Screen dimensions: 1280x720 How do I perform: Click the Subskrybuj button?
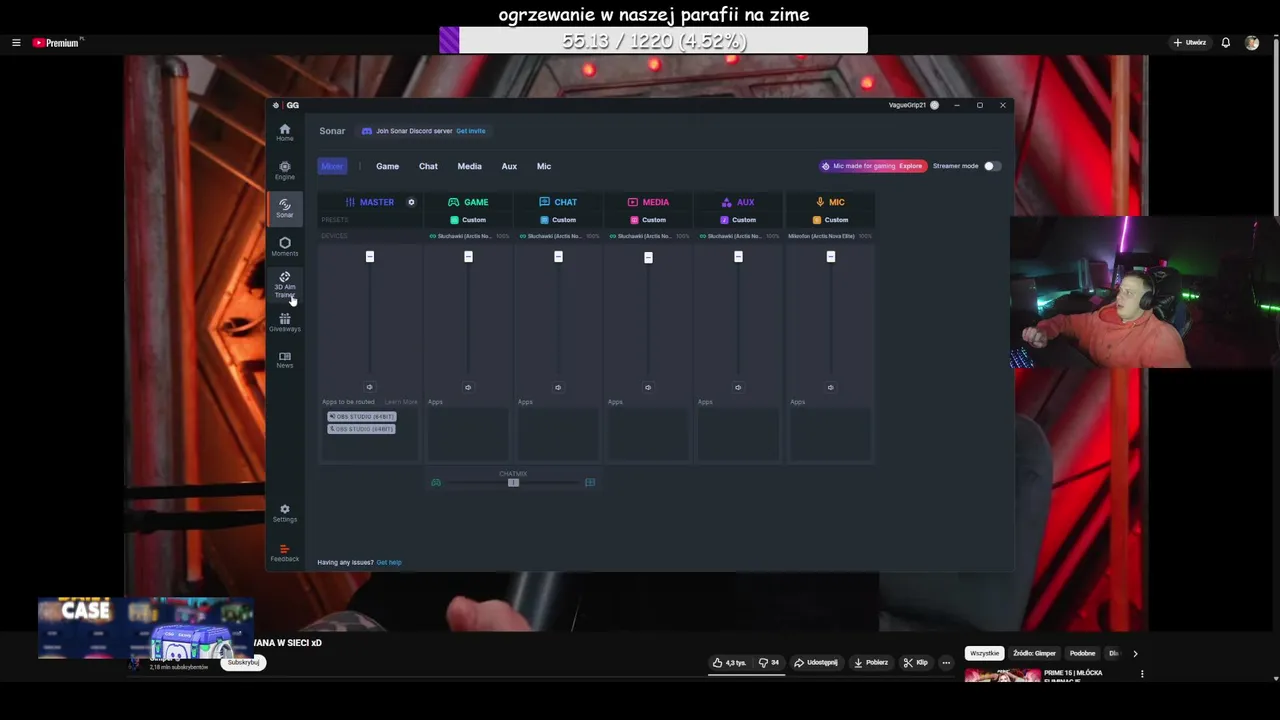[x=243, y=662]
